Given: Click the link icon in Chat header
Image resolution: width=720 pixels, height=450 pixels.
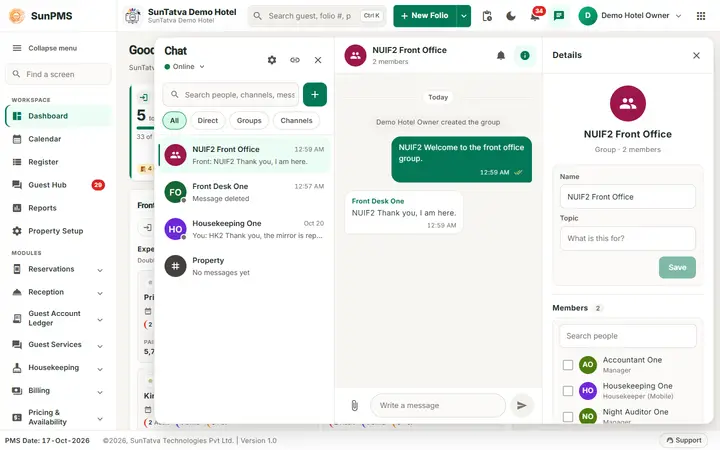Looking at the screenshot, I should [295, 60].
